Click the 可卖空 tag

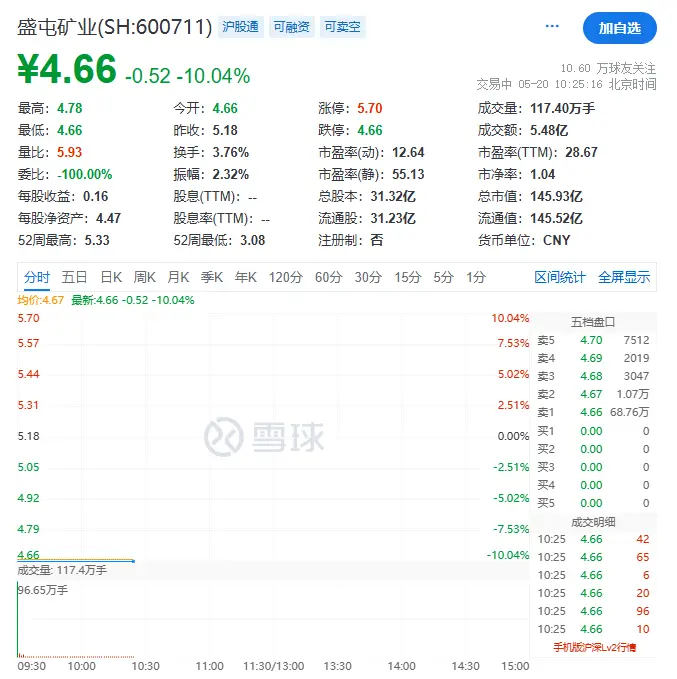[343, 28]
